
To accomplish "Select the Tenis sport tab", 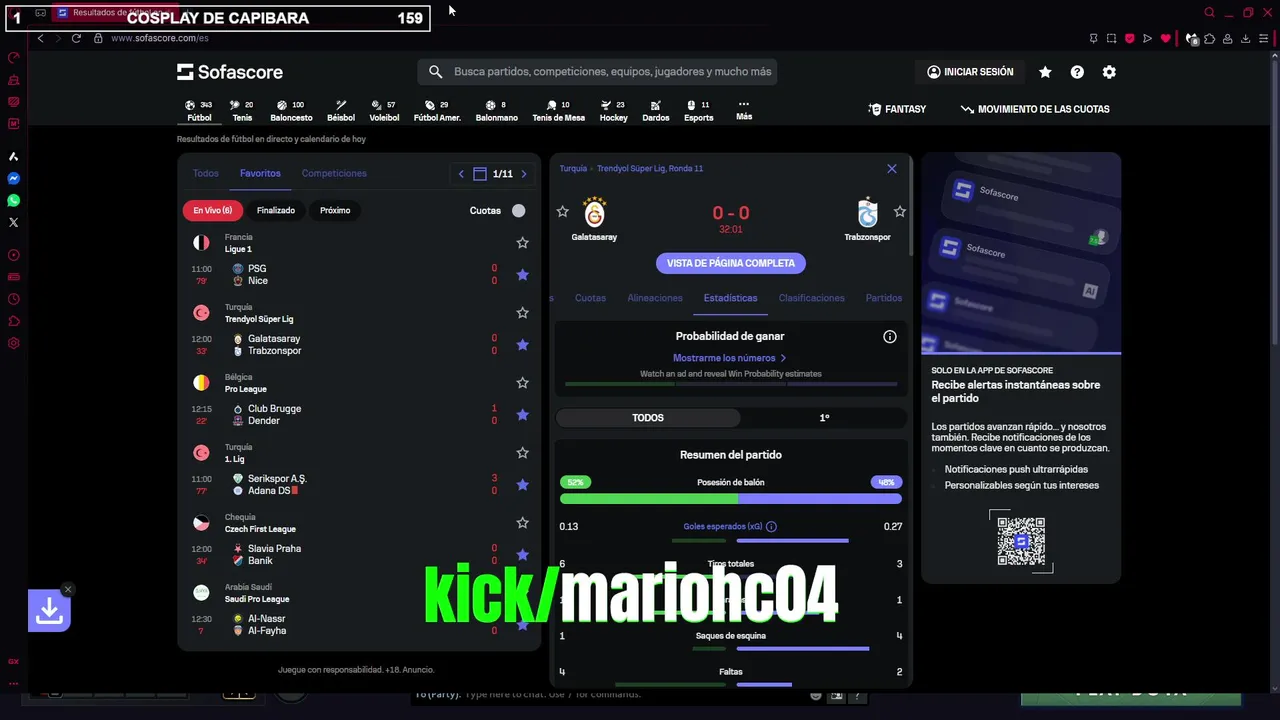I will pos(242,111).
